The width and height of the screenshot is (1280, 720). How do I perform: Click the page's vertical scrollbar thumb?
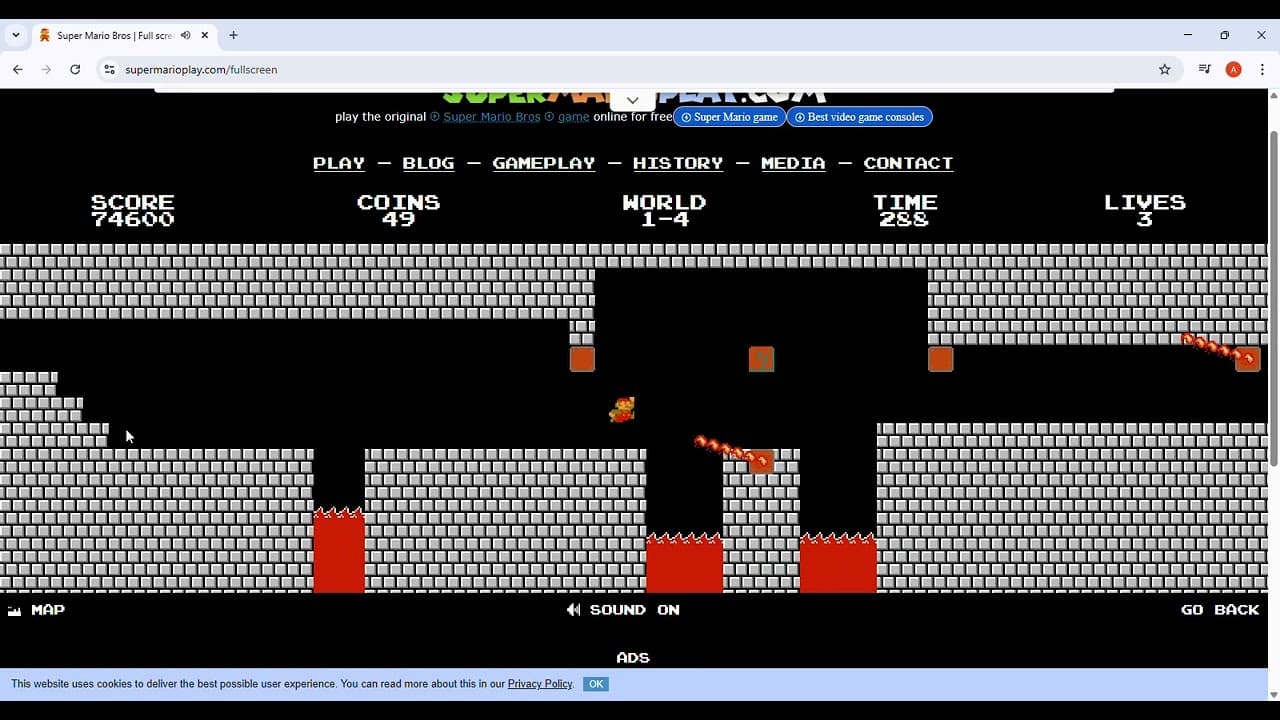pos(1273,297)
